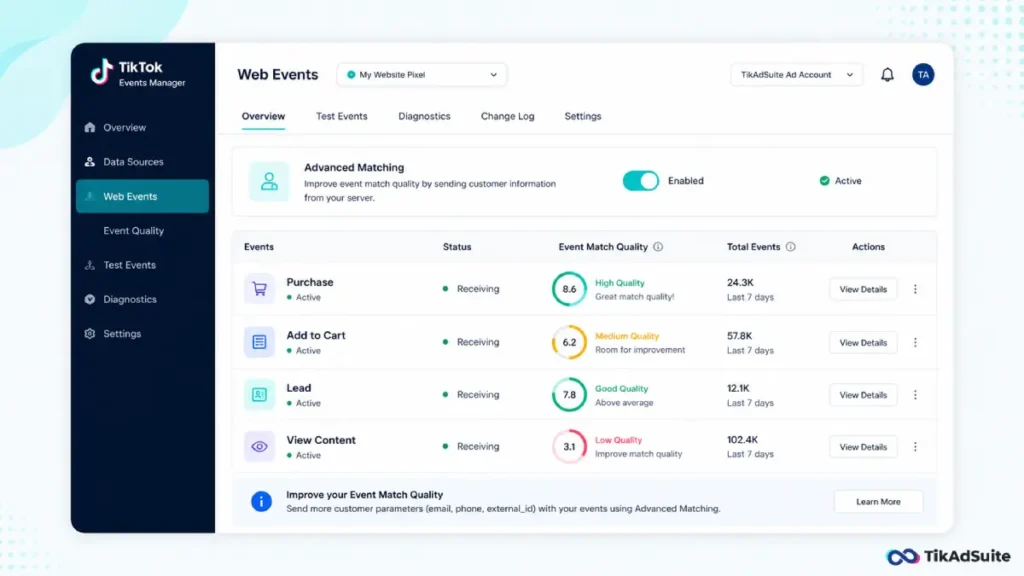Click the TikTok Events Manager logo

(x=138, y=73)
